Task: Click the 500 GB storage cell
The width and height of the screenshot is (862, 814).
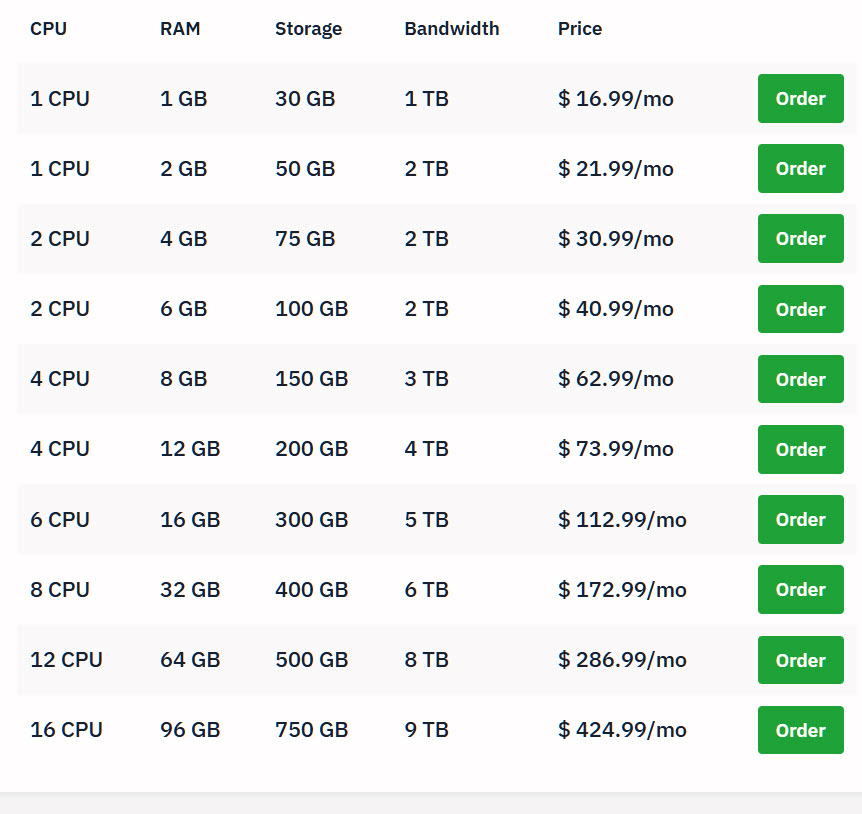Action: click(x=312, y=660)
